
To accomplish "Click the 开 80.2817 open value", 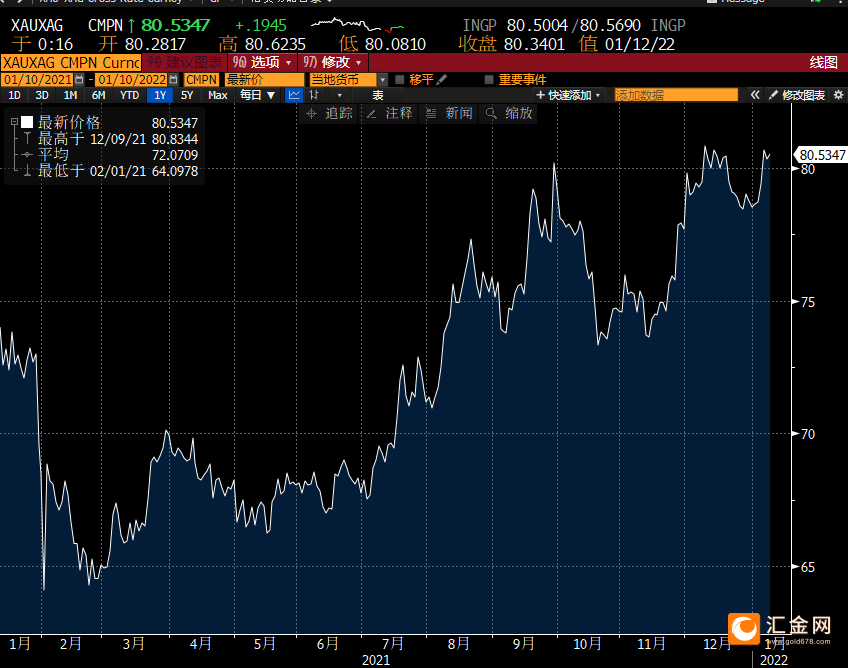I will click(x=142, y=44).
